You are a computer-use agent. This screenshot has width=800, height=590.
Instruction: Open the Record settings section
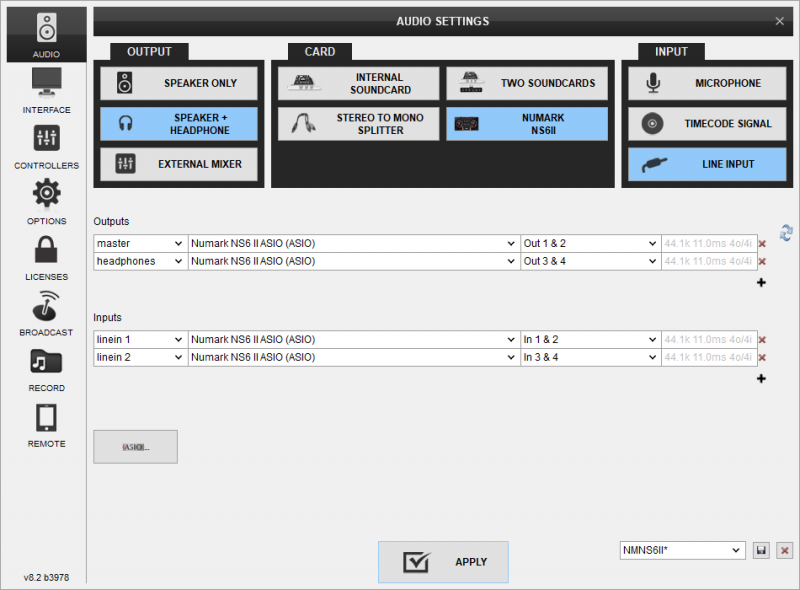coord(46,368)
